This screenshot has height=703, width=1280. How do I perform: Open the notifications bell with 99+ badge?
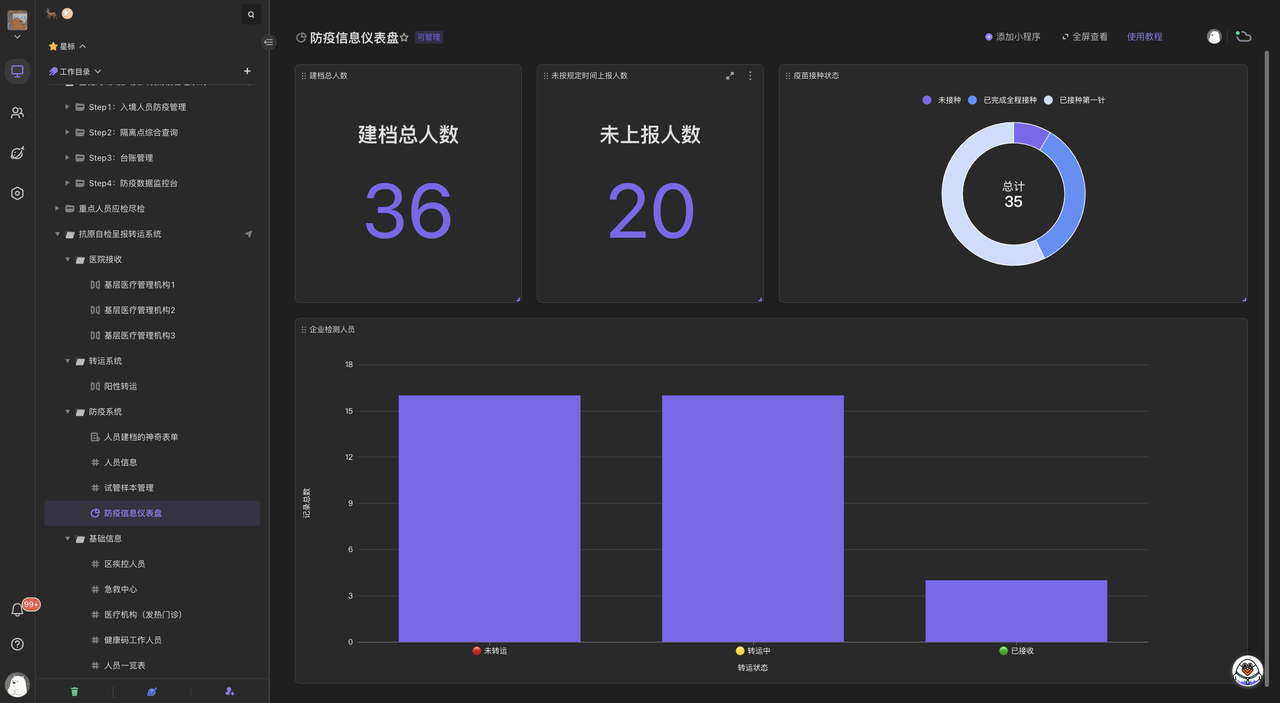pyautogui.click(x=17, y=610)
